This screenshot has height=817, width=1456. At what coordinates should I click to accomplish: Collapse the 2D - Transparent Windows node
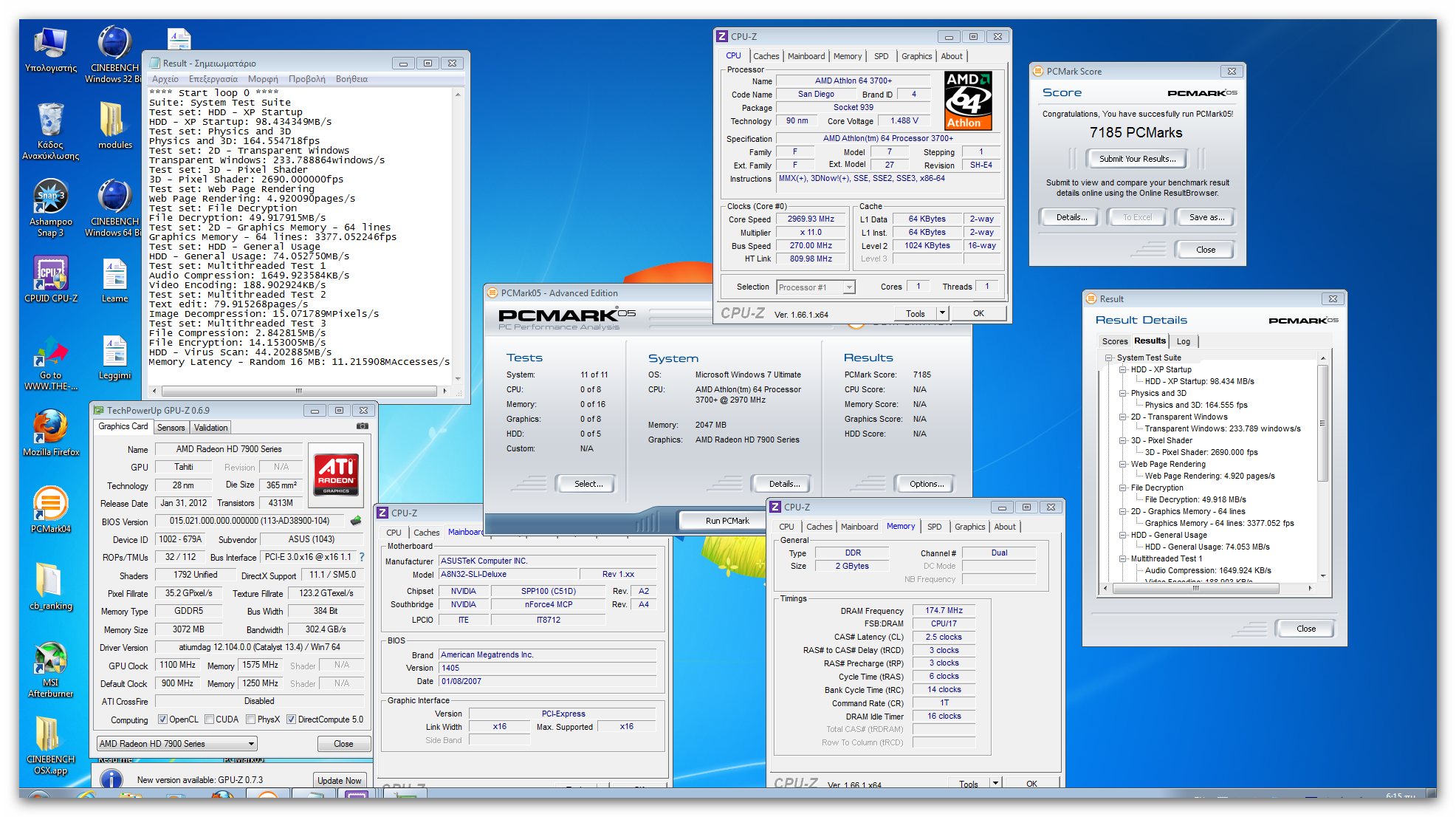[x=1123, y=417]
